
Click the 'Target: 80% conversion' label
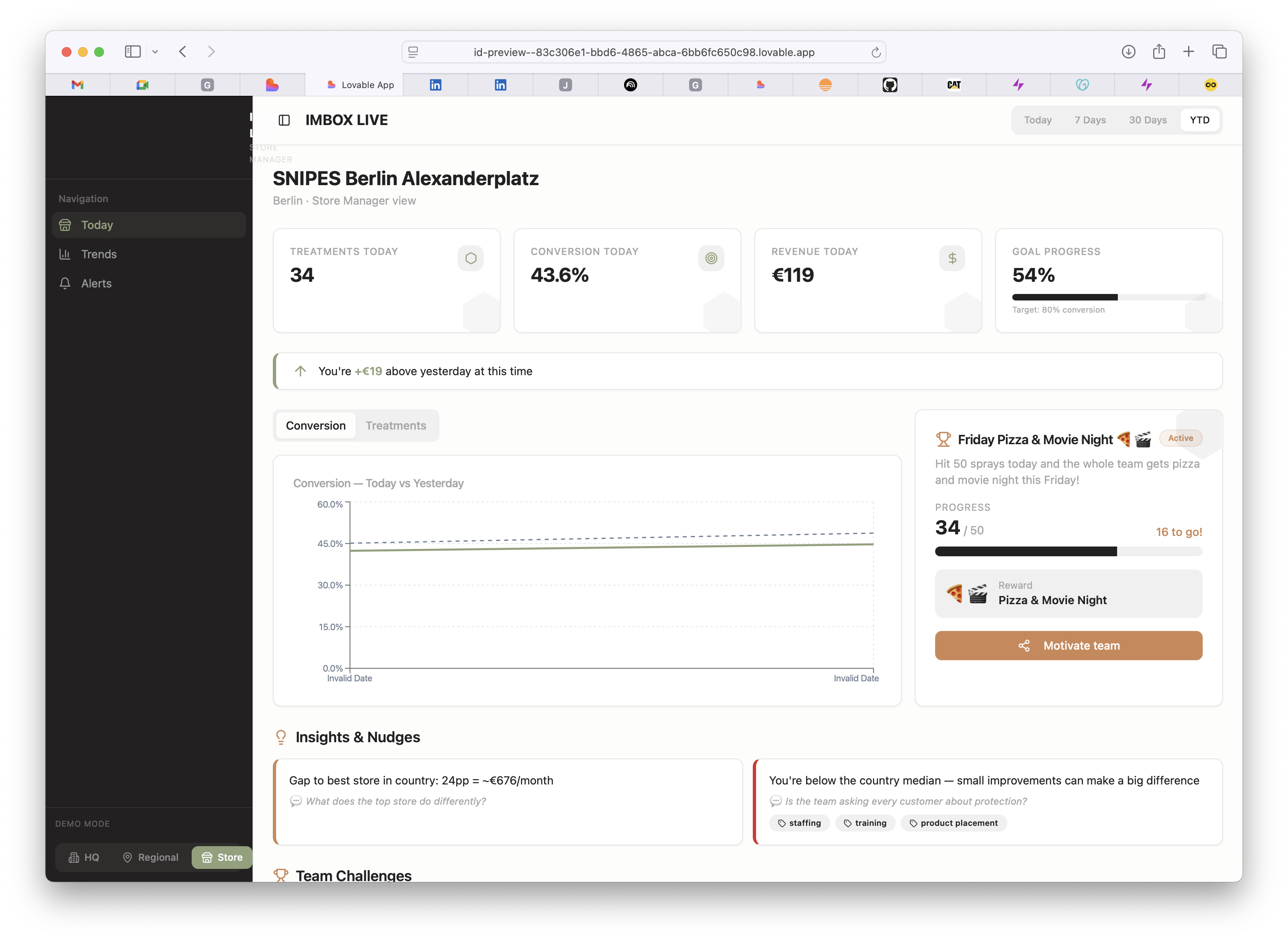click(1058, 310)
